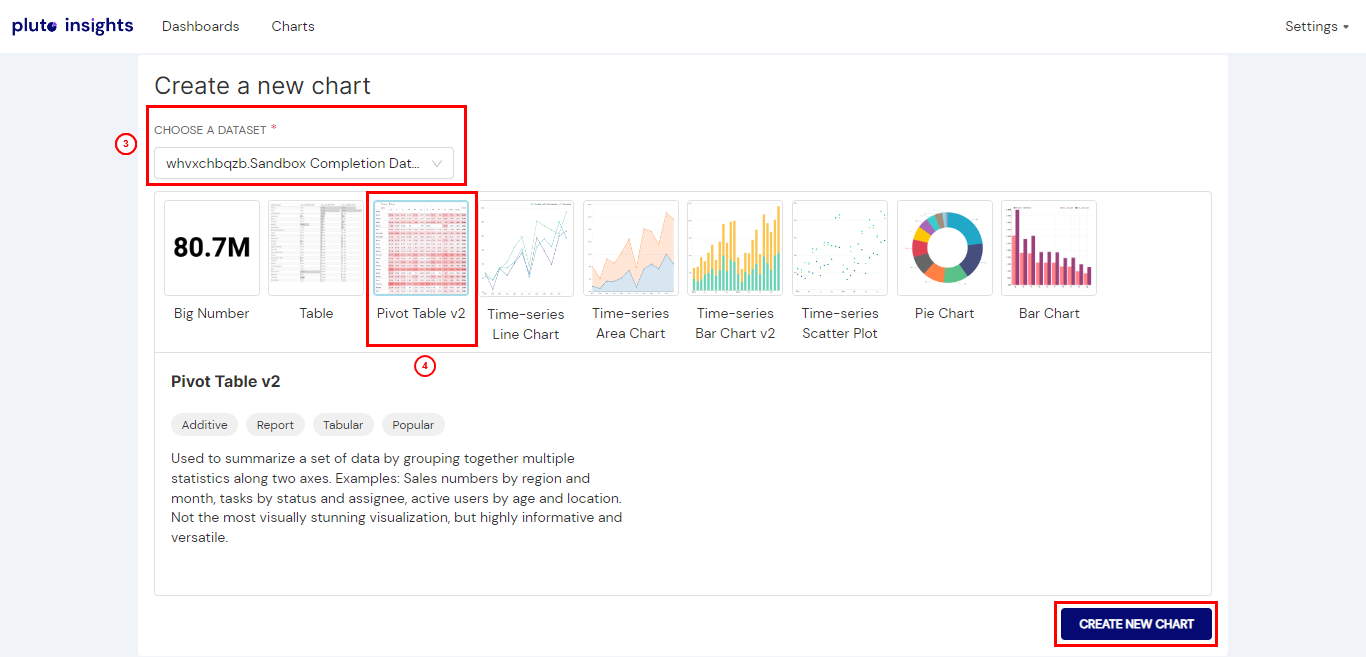Image resolution: width=1366 pixels, height=657 pixels.
Task: Open the Dashboards menu item
Action: (201, 26)
